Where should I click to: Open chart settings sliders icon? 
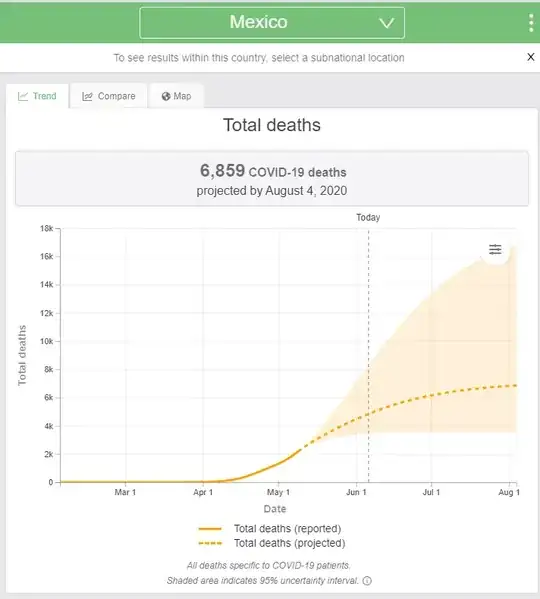[x=495, y=249]
